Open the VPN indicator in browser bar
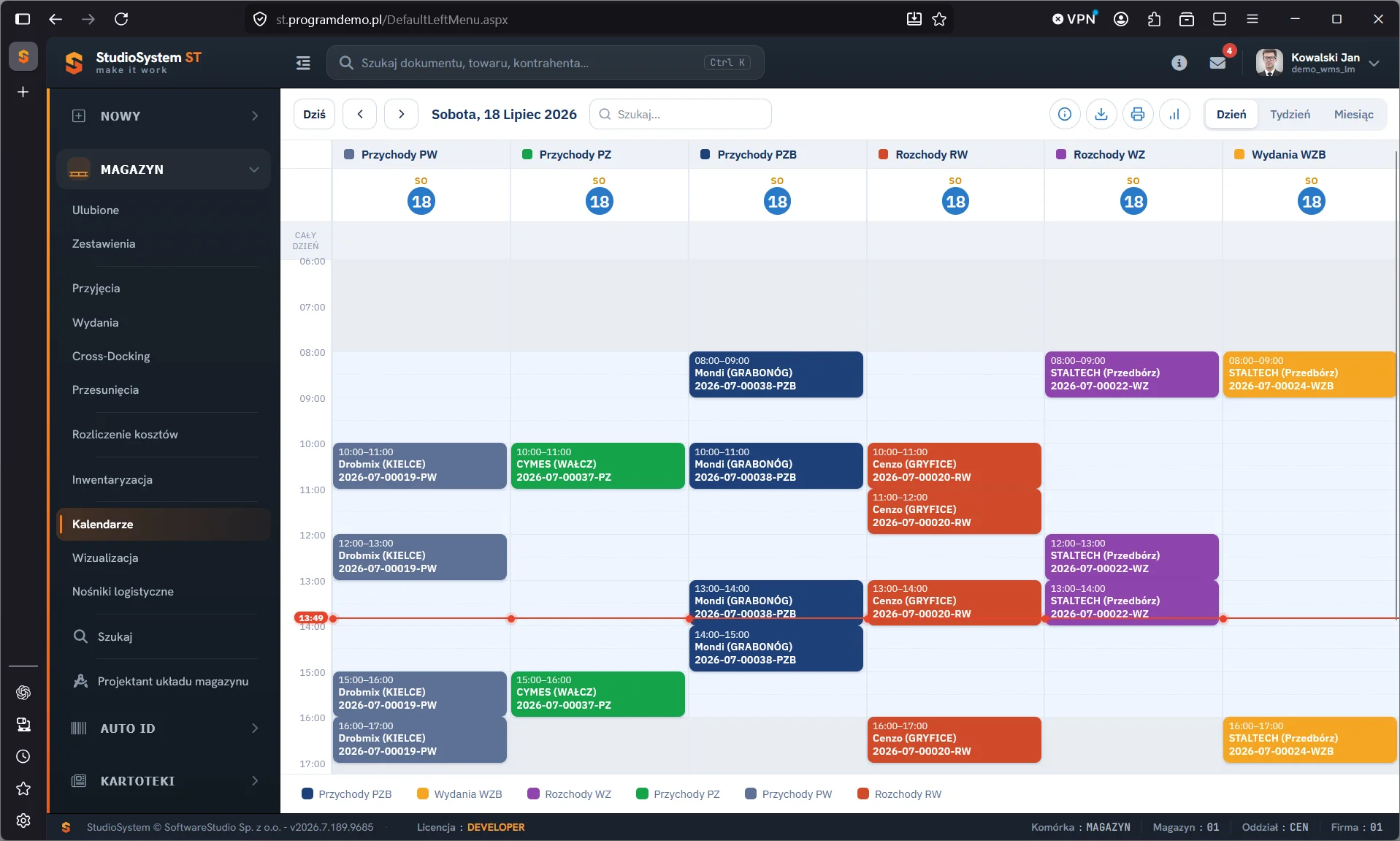The width and height of the screenshot is (1400, 841). click(x=1074, y=19)
